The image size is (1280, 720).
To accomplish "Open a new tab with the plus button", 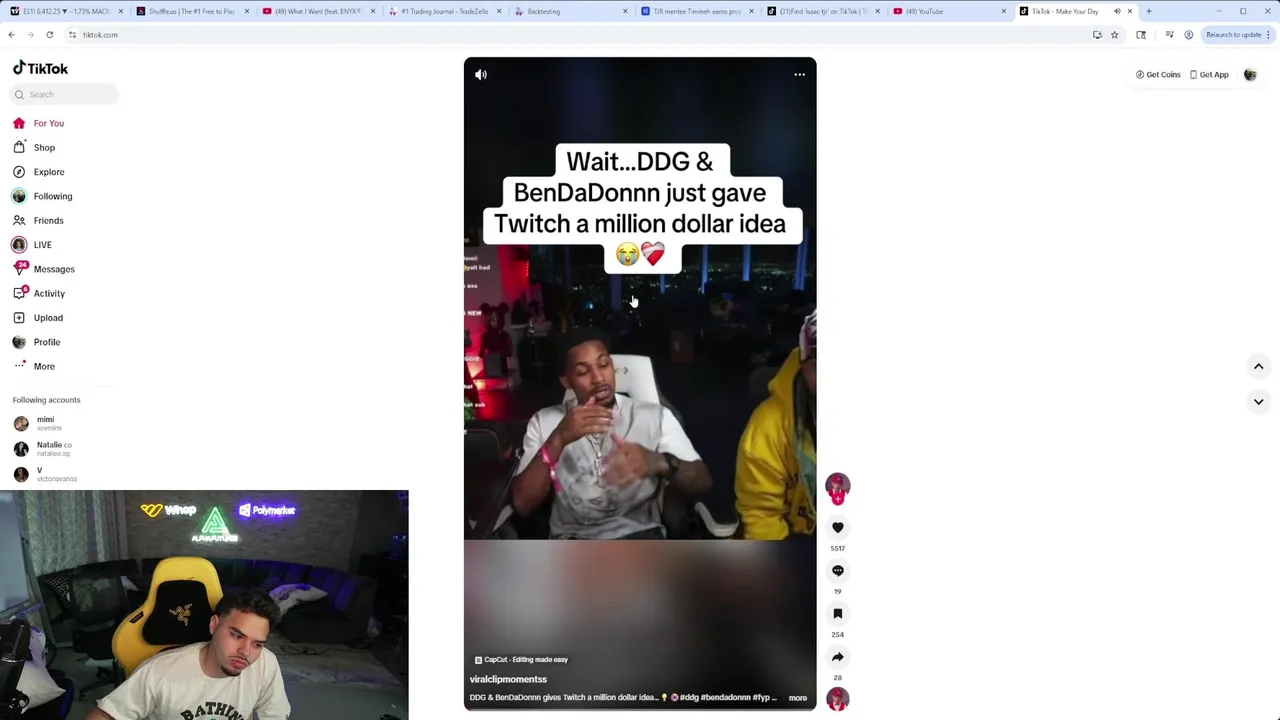I will (1148, 11).
